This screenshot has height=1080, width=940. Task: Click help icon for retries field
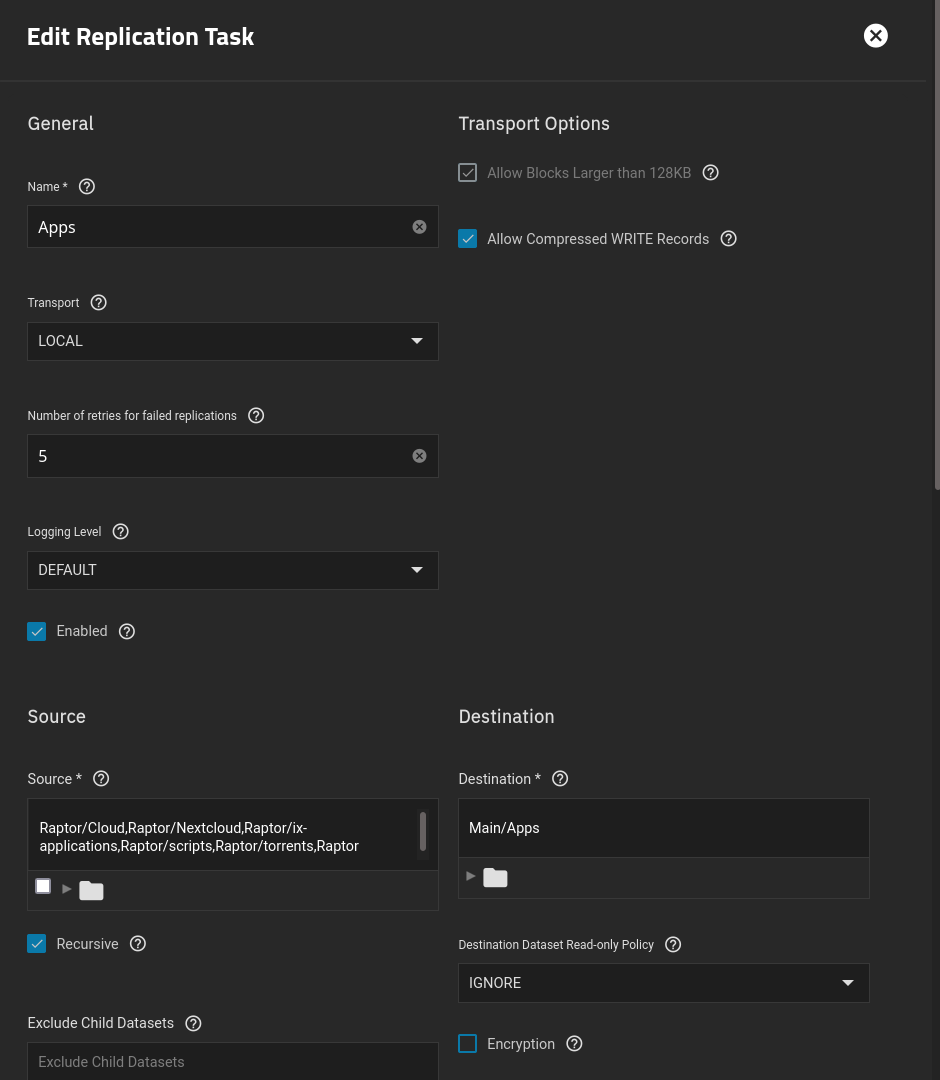[256, 416]
